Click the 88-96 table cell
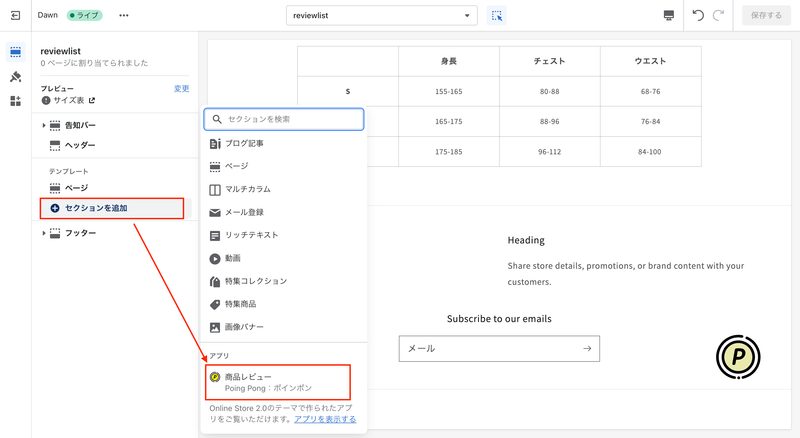The height and width of the screenshot is (438, 800). 549,121
